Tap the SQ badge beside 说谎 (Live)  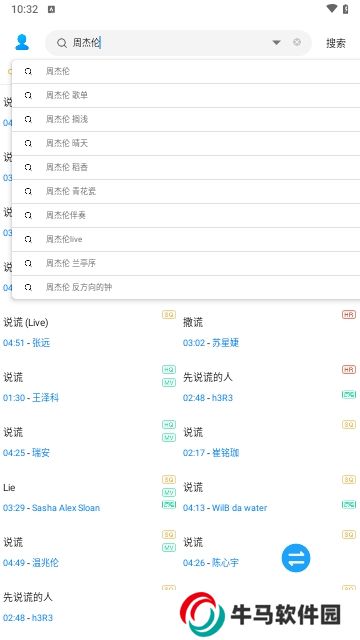point(169,315)
